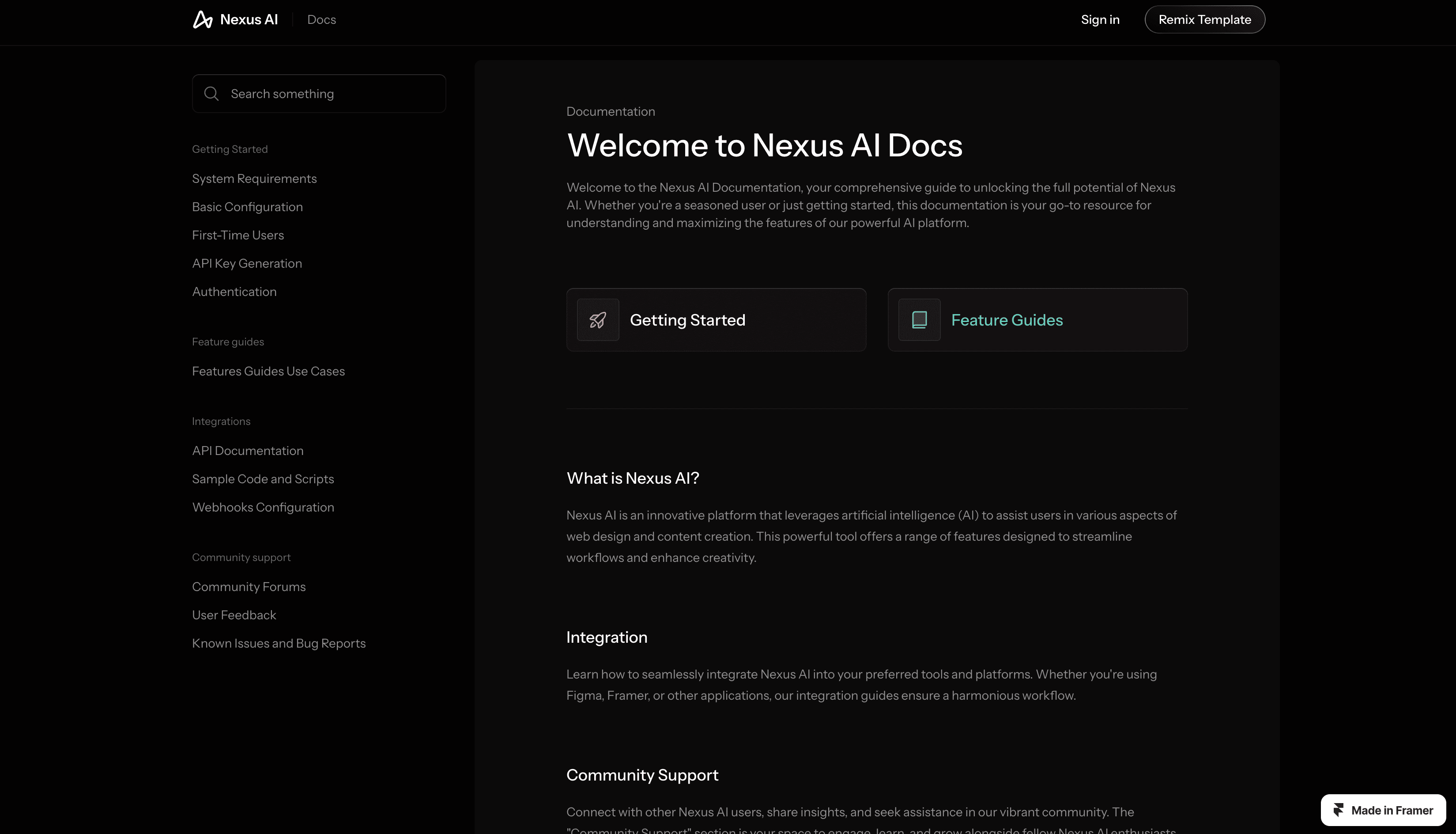The height and width of the screenshot is (834, 1456).
Task: Click the search magnifier icon
Action: pos(211,93)
